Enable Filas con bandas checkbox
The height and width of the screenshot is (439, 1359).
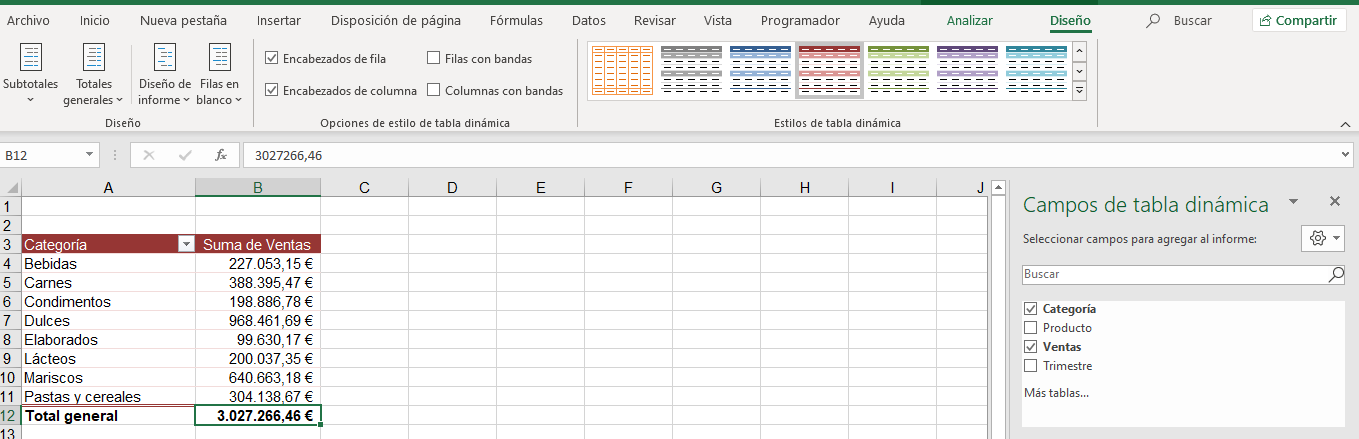point(434,59)
